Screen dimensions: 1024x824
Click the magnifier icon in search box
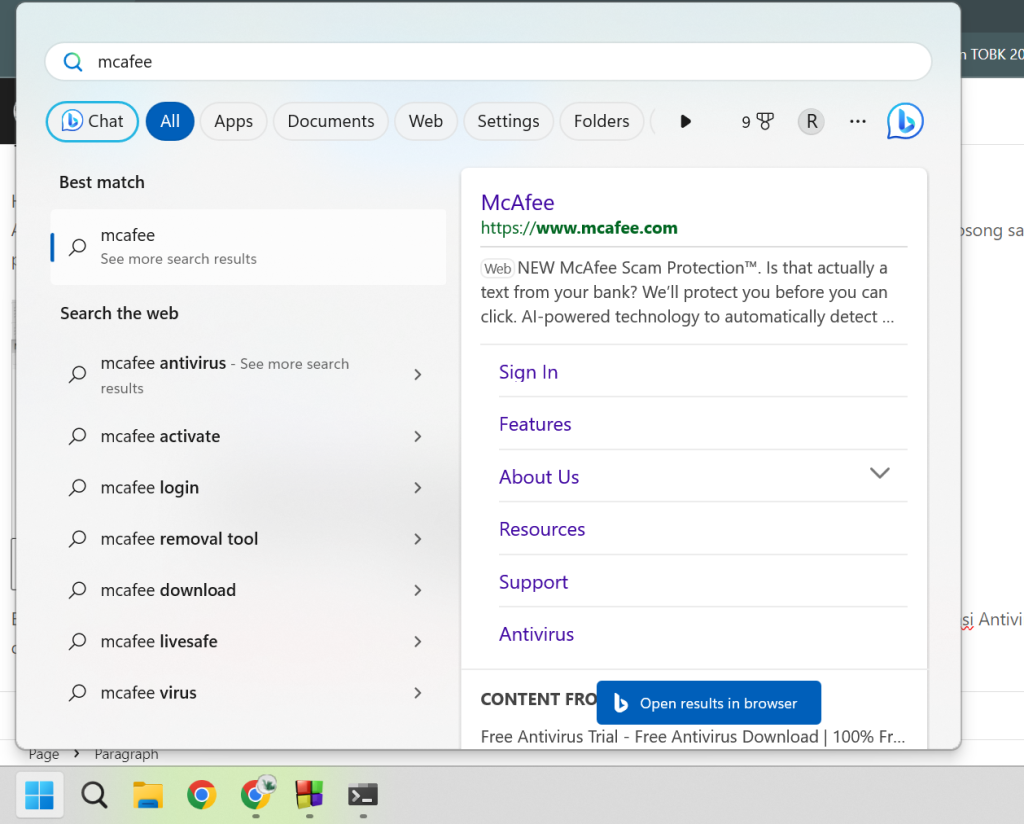(72, 62)
